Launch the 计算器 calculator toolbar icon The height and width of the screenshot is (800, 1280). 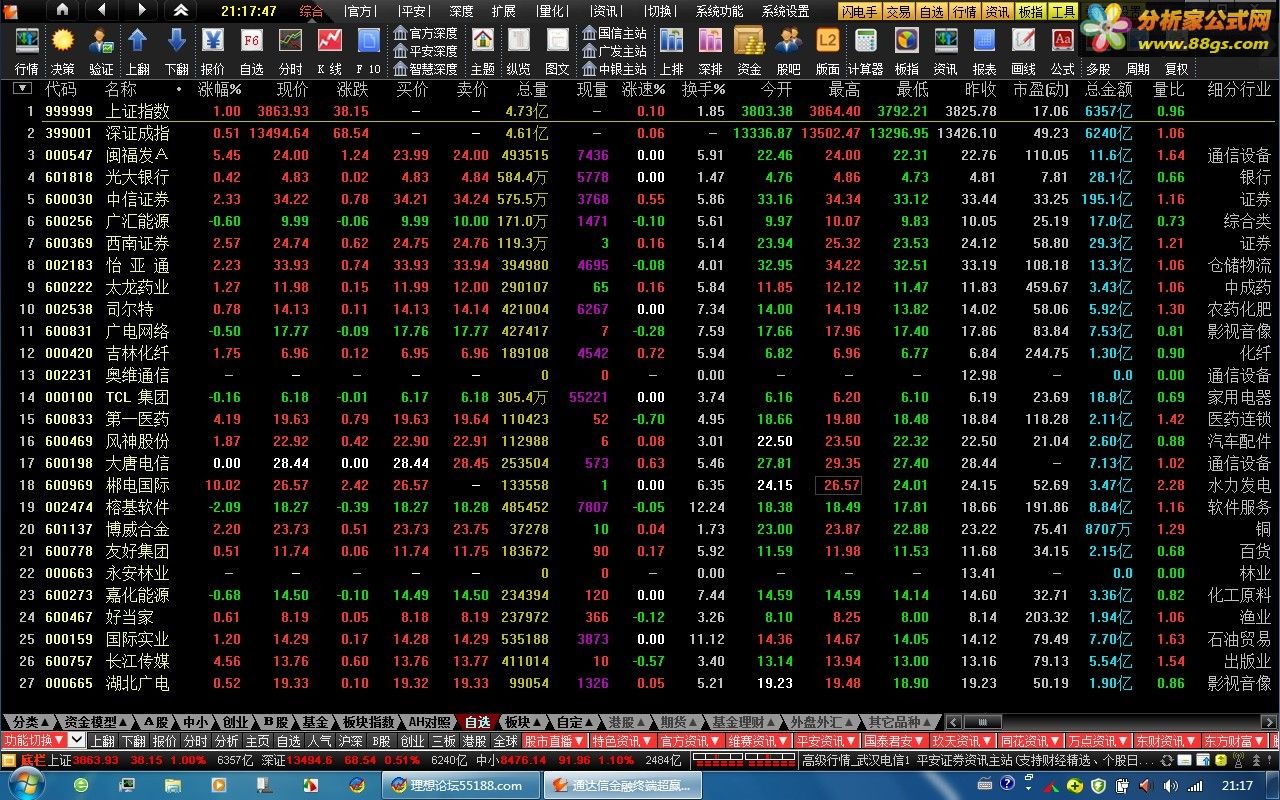[866, 50]
